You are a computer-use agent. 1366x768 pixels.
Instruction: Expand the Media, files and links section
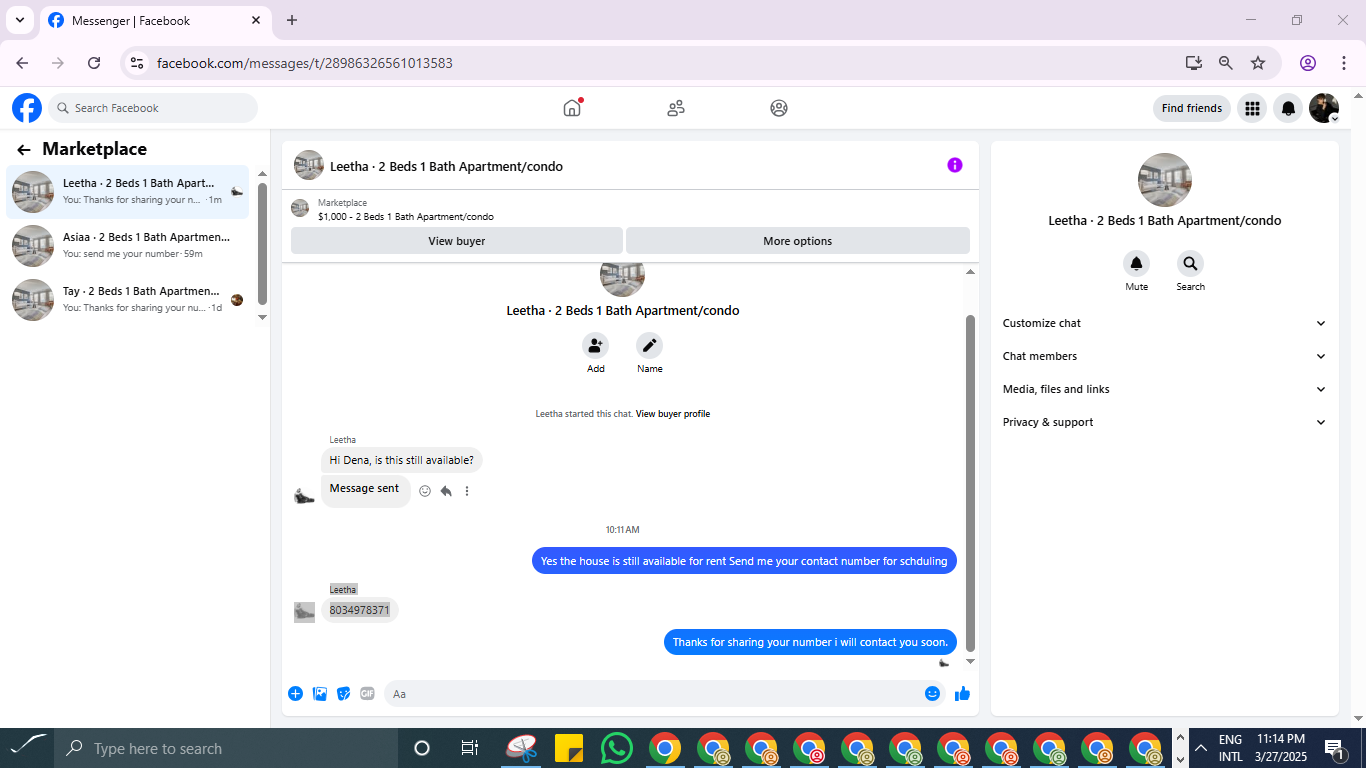coord(1164,390)
